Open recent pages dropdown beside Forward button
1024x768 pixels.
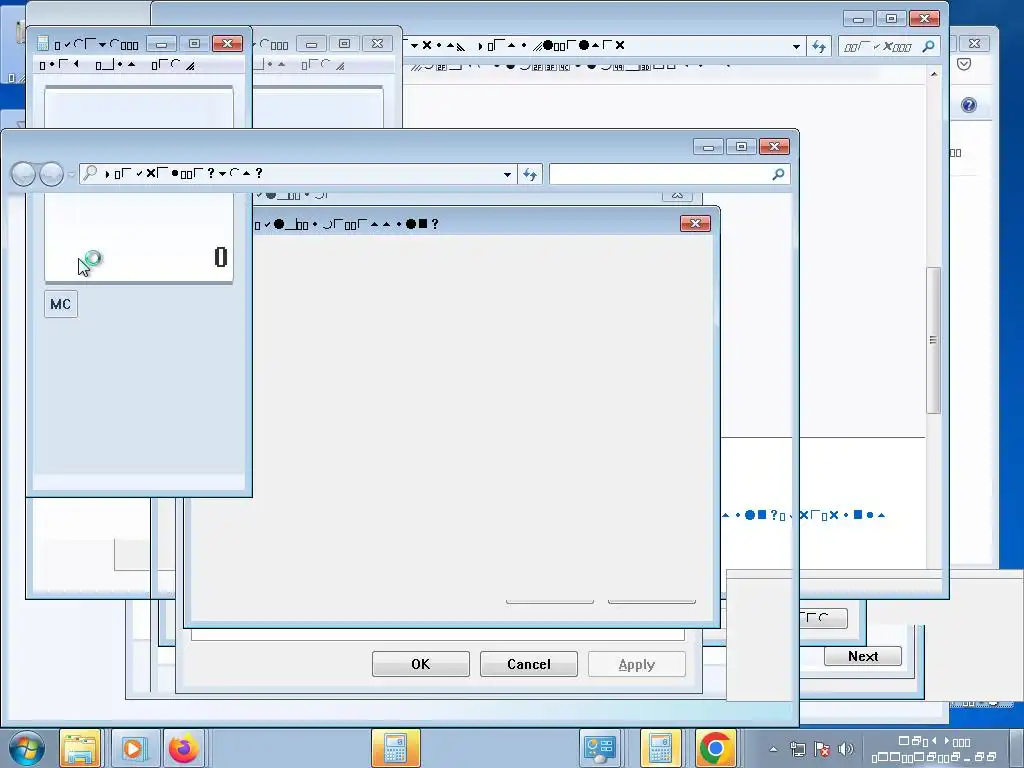click(x=71, y=174)
